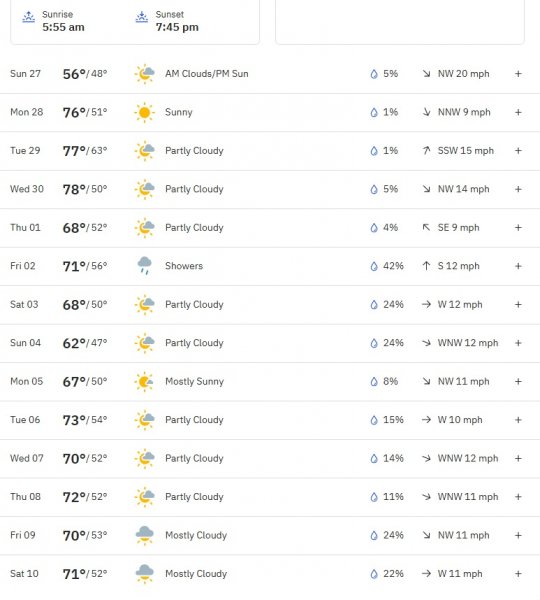This screenshot has width=540, height=600.
Task: Click the AM Clouds/PM Sun description text
Action: point(207,73)
